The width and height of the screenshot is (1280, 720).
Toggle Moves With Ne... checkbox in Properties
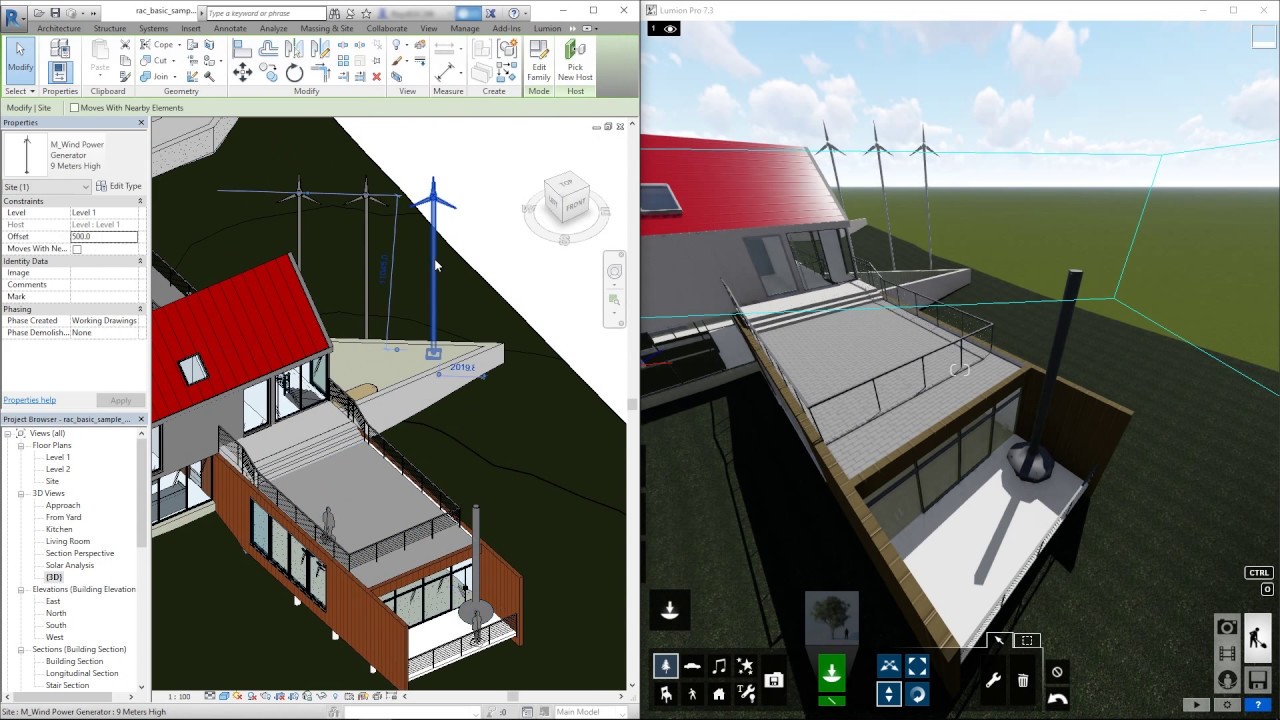(x=76, y=249)
